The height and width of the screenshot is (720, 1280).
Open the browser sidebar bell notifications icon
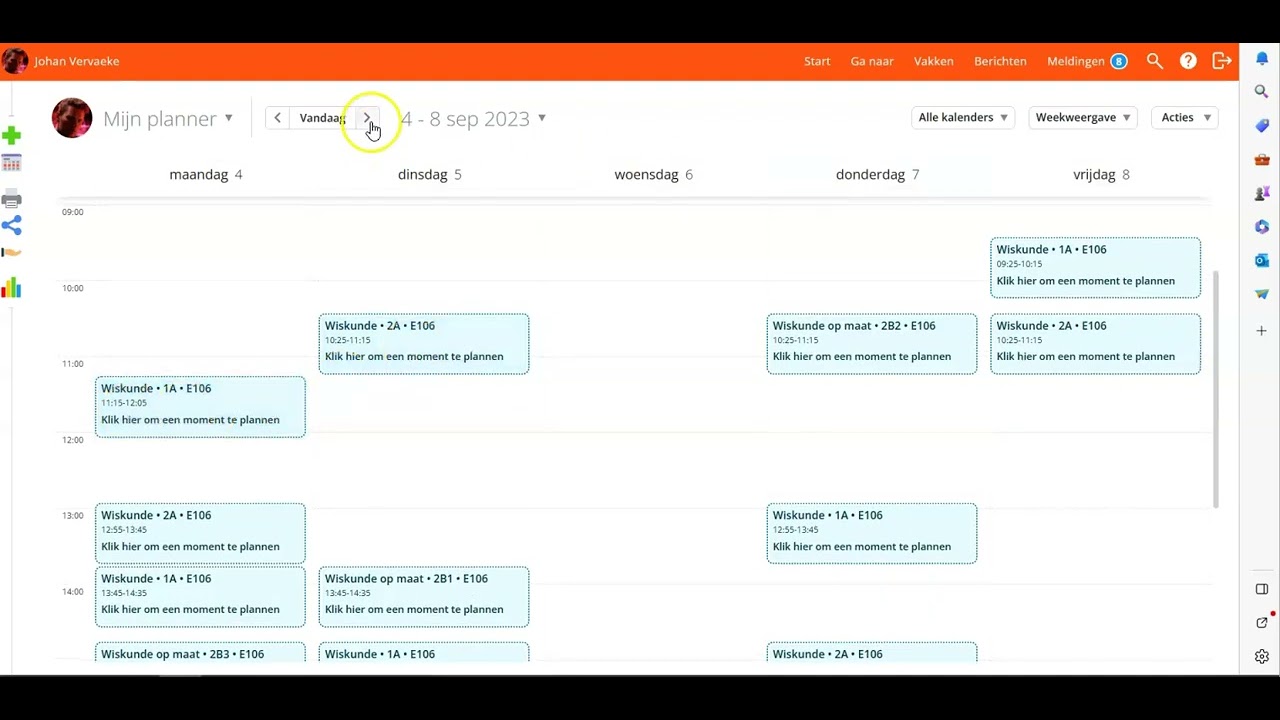(1262, 59)
